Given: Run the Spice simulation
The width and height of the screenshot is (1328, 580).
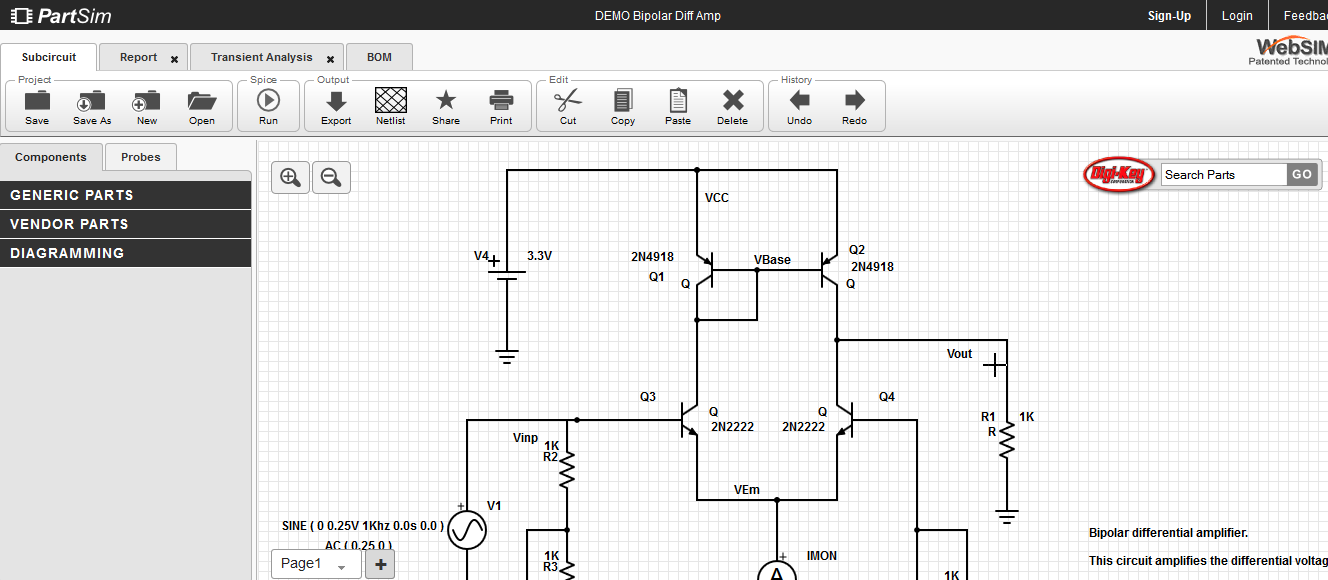Looking at the screenshot, I should pos(268,105).
